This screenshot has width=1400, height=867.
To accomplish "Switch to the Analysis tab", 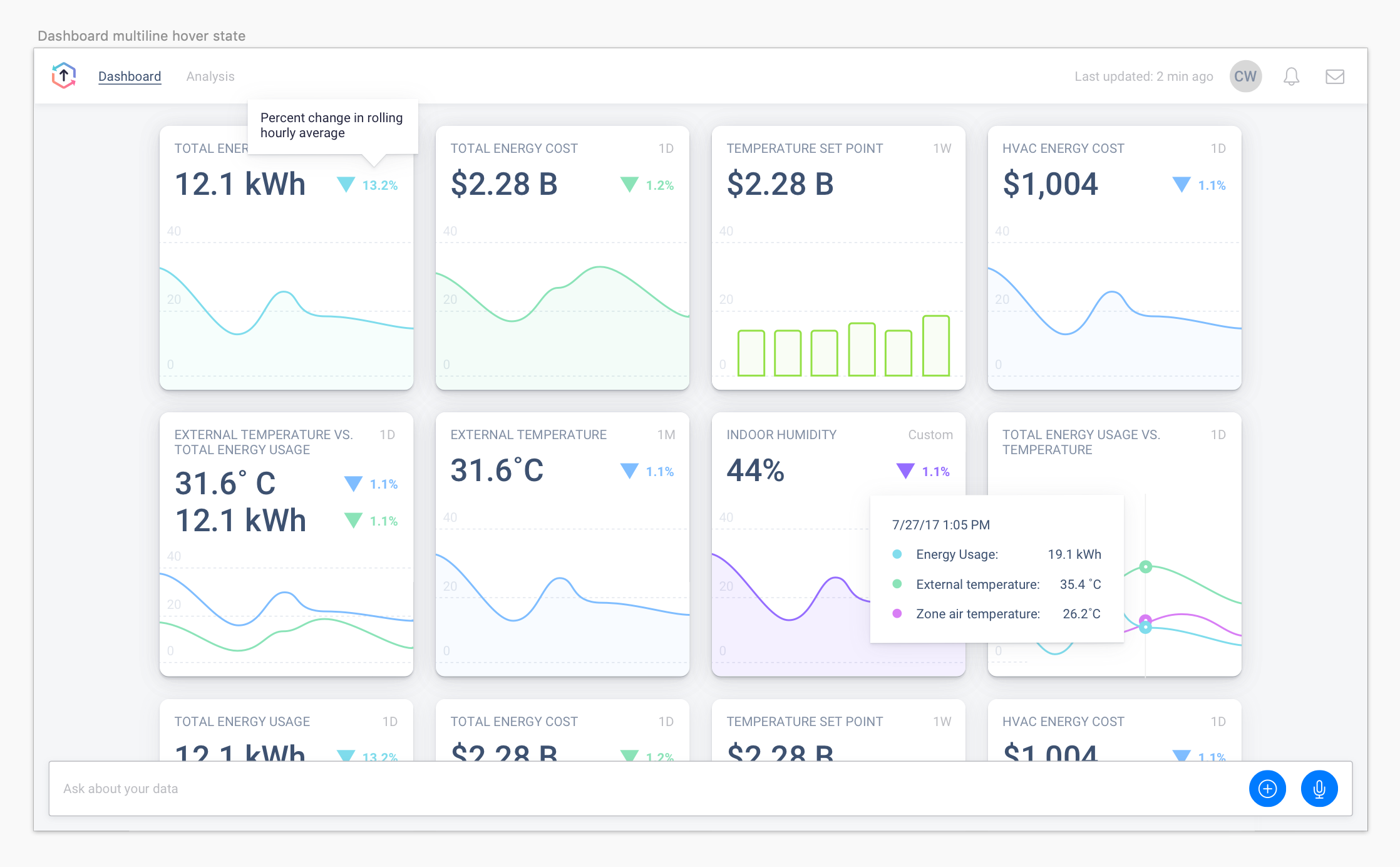I will click(210, 76).
